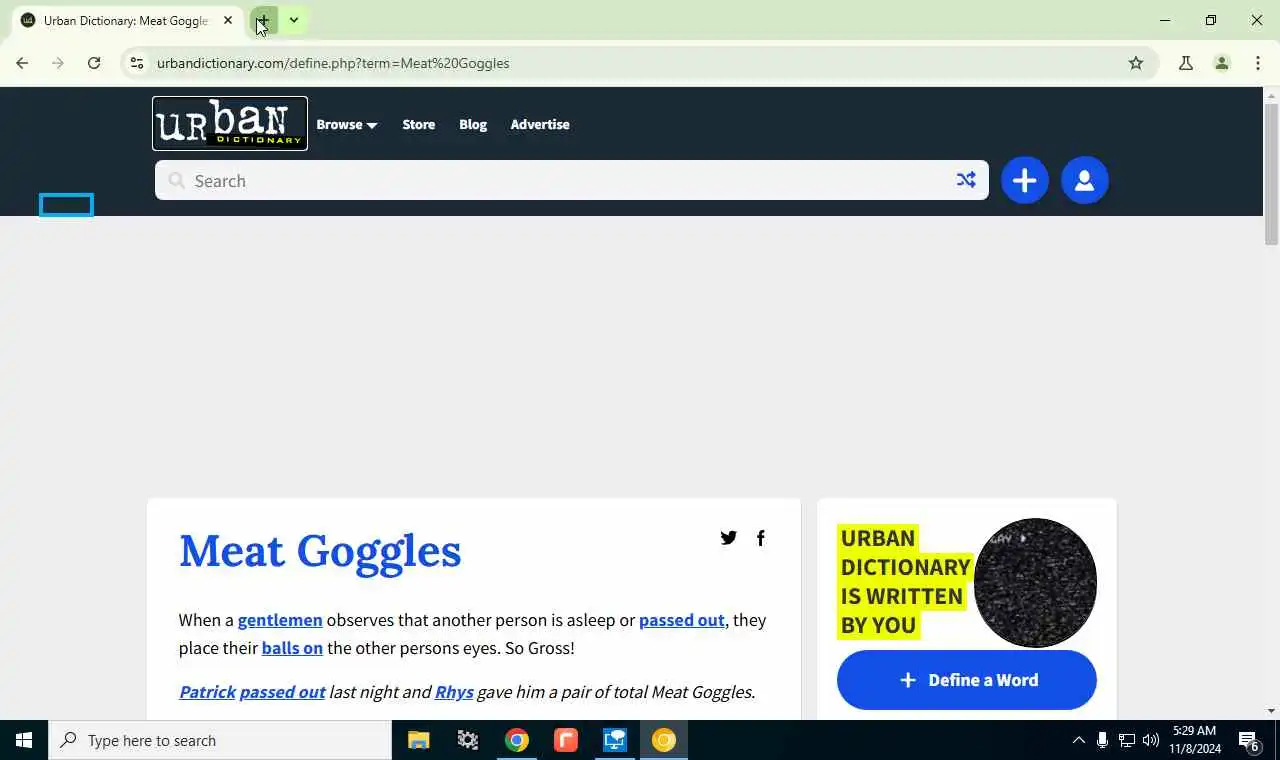Screen dimensions: 1280x760
Task: Click the Urban Dictionary logo
Action: click(230, 124)
